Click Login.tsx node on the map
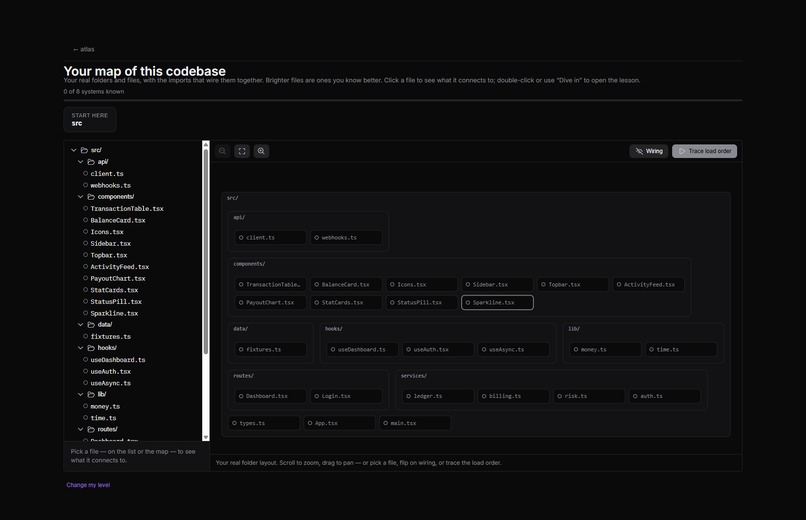The image size is (806, 520). click(x=346, y=396)
